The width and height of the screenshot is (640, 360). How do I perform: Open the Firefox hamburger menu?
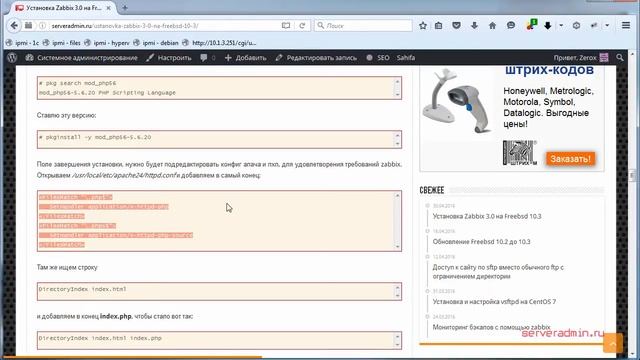click(x=626, y=25)
